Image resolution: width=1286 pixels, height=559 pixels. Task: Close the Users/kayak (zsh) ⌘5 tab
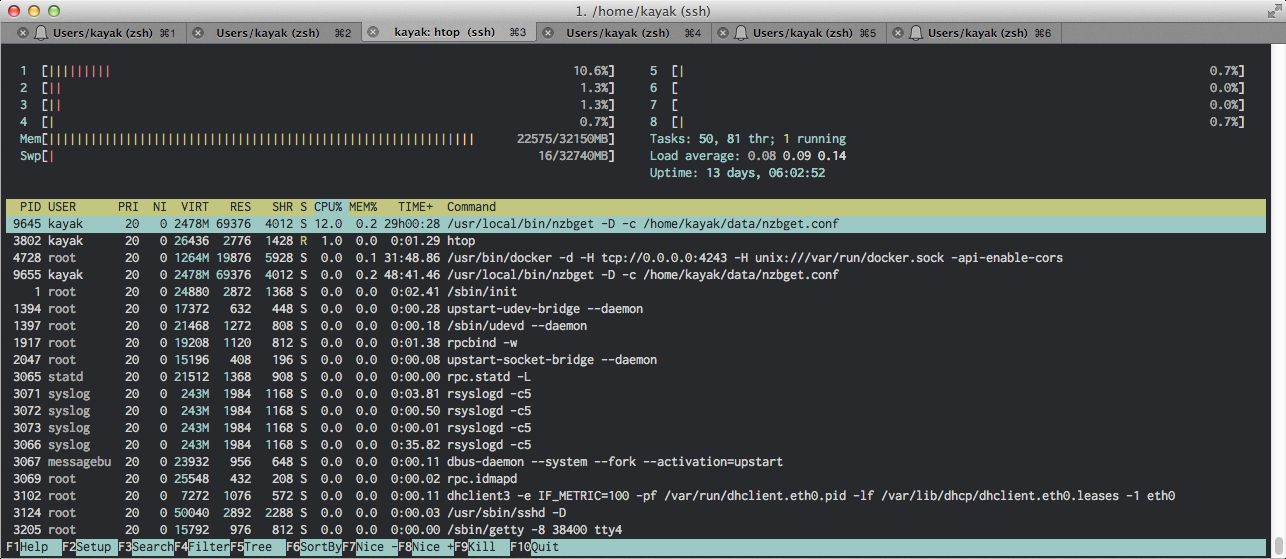(721, 33)
